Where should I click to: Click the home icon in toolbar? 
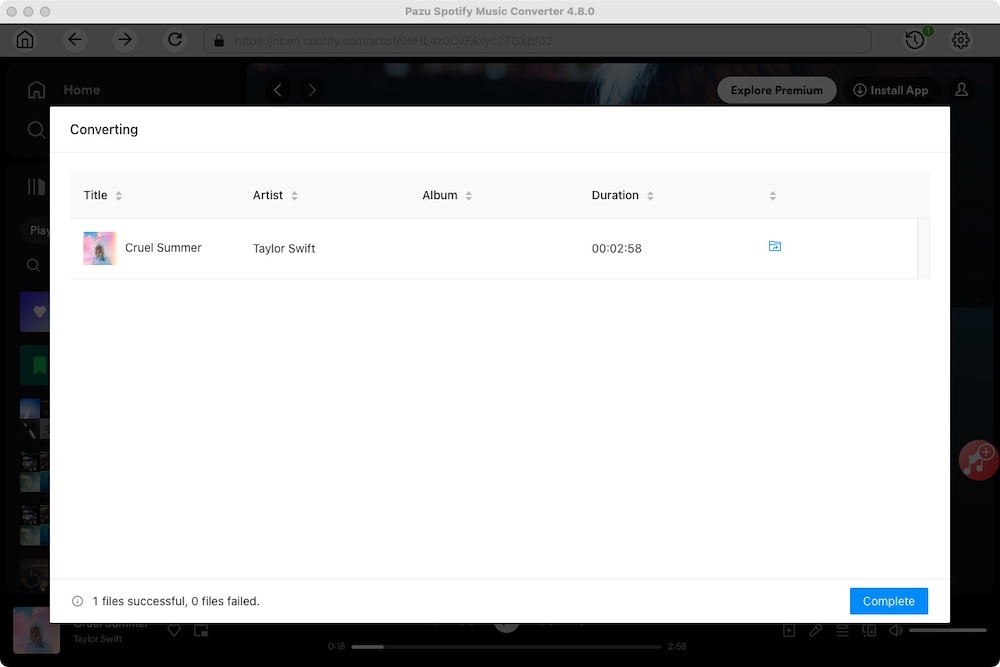click(x=25, y=40)
